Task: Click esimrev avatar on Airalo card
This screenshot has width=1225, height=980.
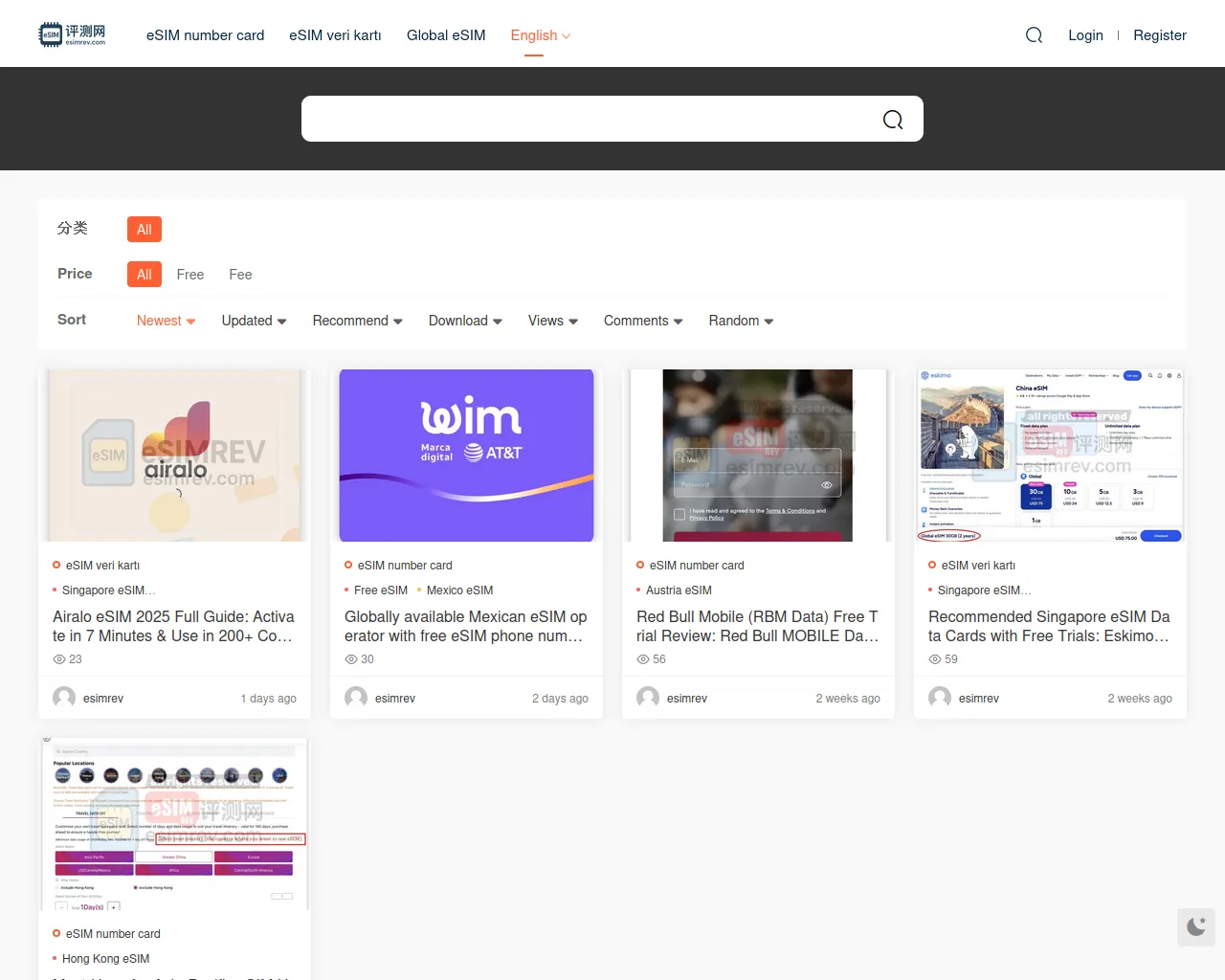Action: [64, 698]
